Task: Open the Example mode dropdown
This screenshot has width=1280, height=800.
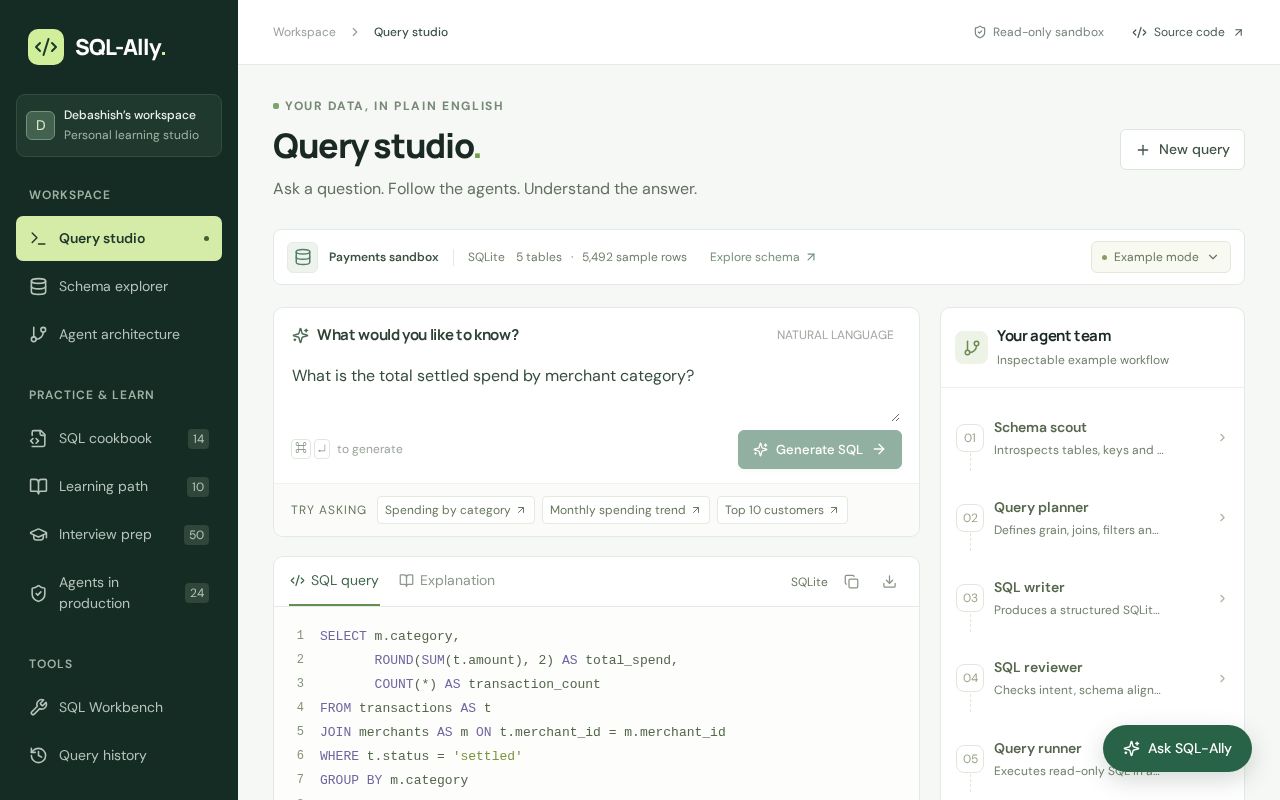Action: [x=1161, y=257]
